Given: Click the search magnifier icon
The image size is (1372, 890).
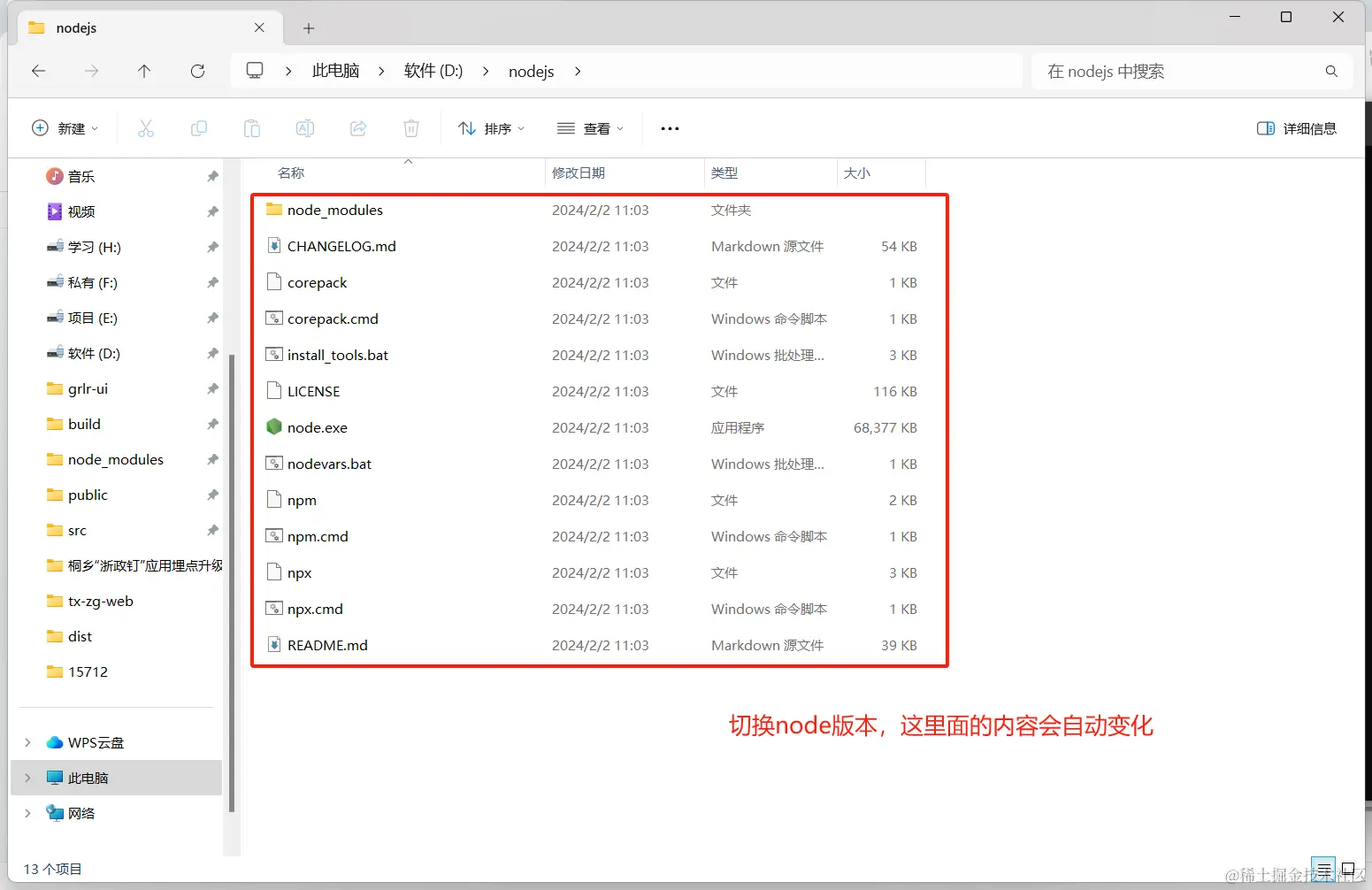Looking at the screenshot, I should pos(1331,71).
